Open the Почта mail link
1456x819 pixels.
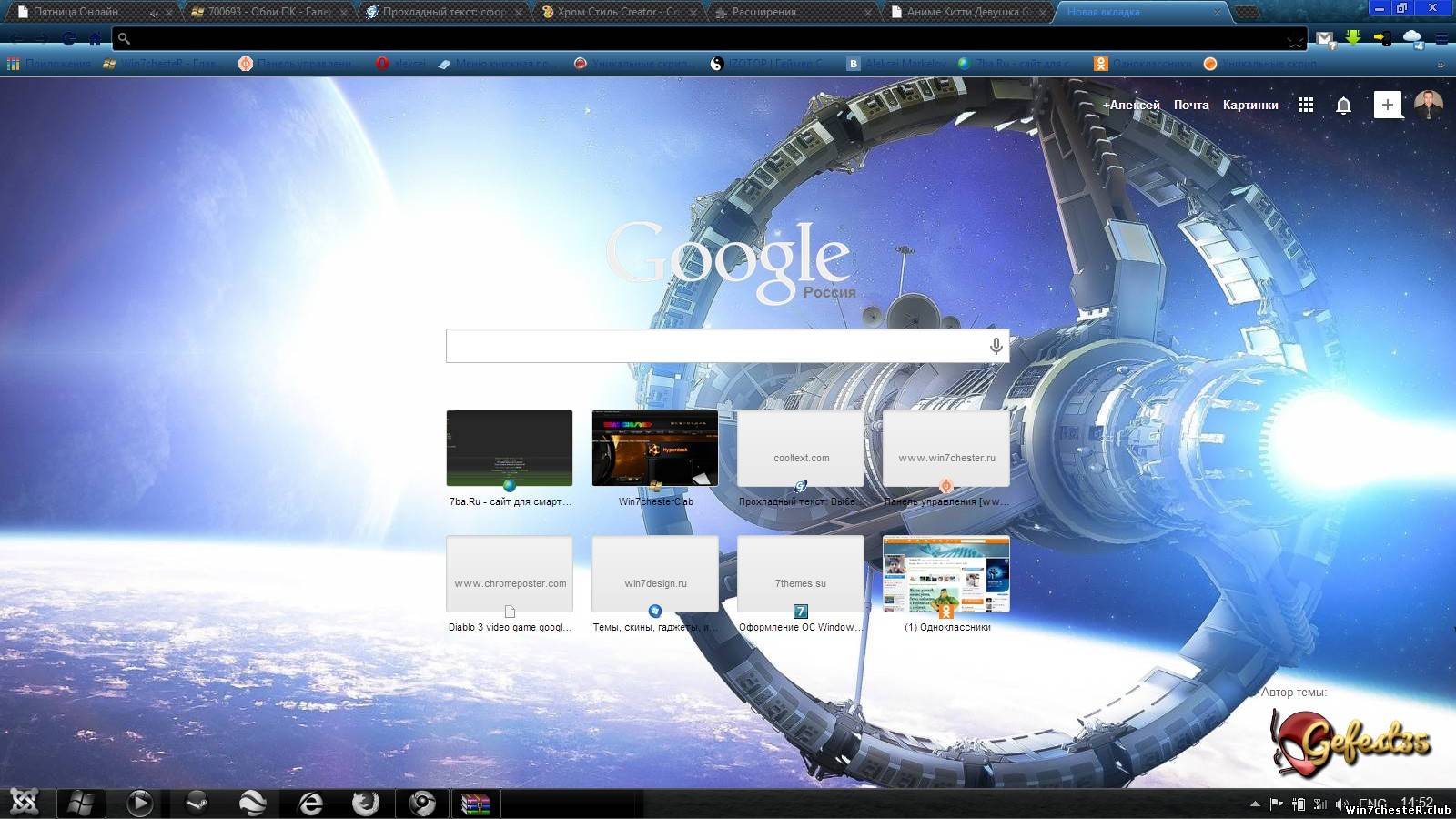coord(1191,105)
